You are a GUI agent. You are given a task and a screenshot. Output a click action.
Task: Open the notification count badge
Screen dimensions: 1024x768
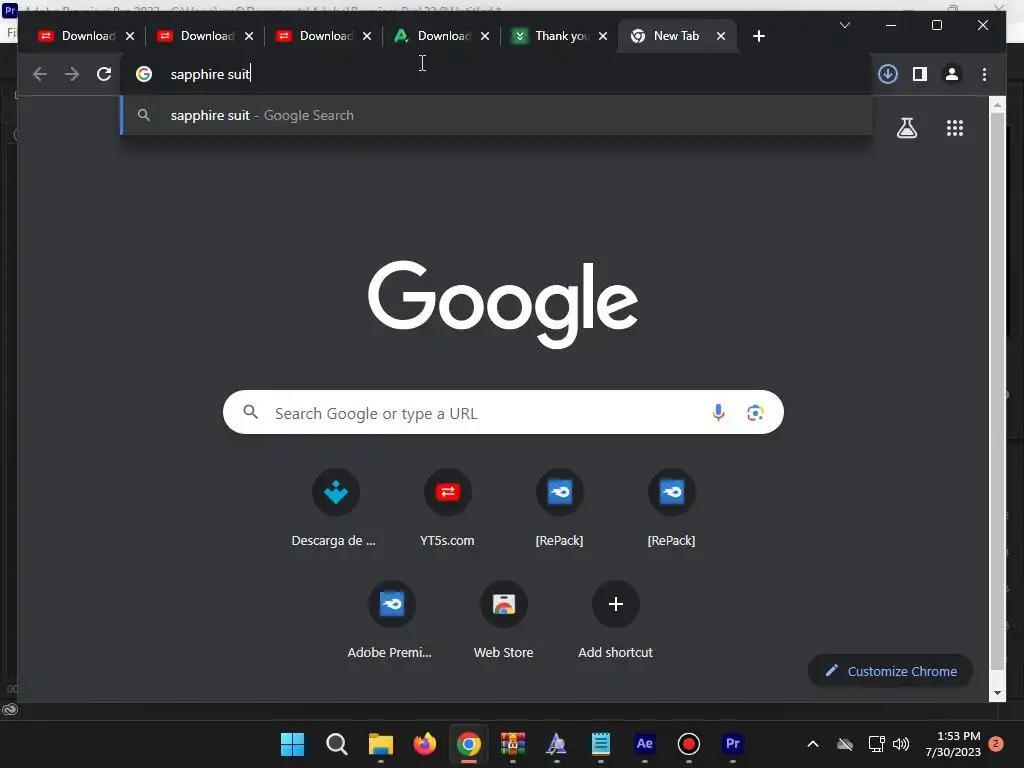pos(996,744)
